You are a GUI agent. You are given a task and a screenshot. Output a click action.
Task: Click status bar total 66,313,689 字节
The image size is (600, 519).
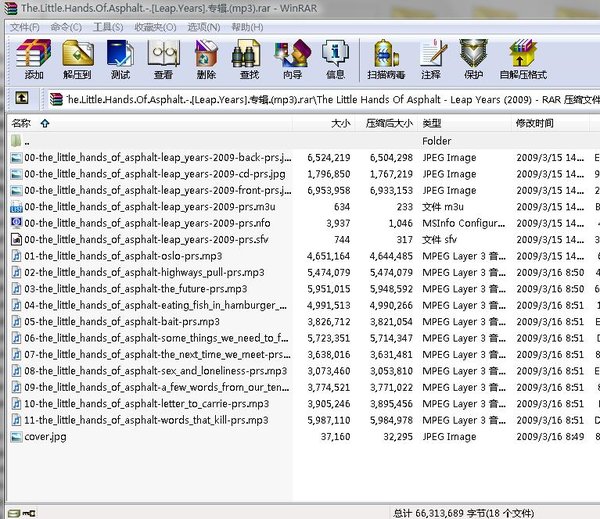[x=464, y=513]
